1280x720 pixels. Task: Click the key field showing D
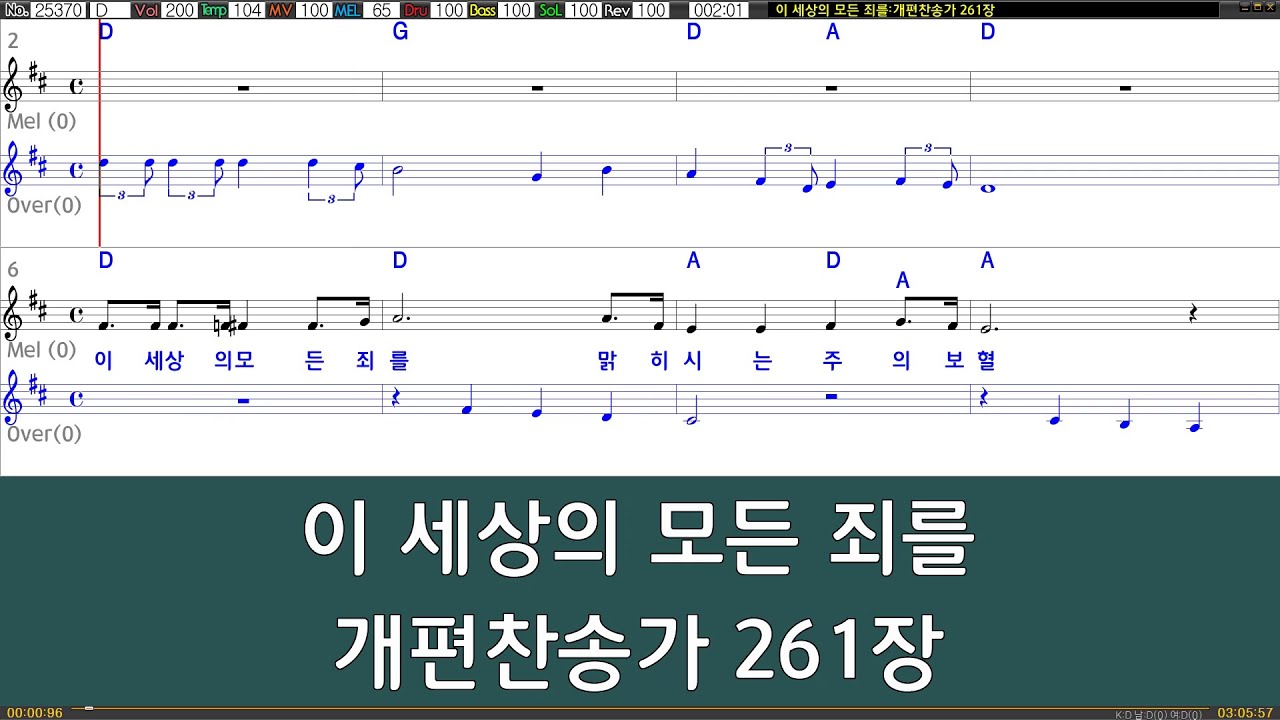click(109, 10)
